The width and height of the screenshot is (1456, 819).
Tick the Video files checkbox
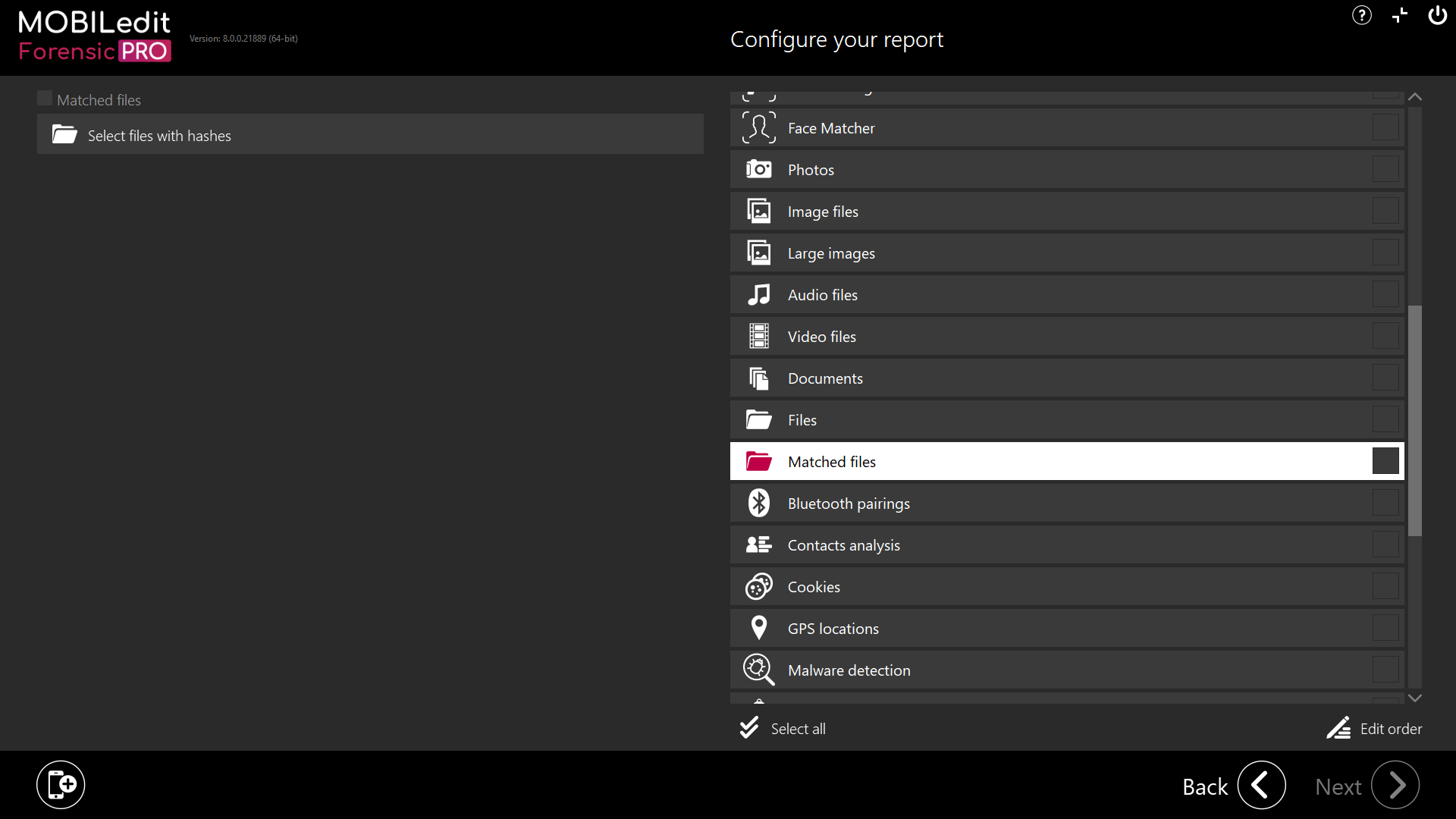point(1385,336)
